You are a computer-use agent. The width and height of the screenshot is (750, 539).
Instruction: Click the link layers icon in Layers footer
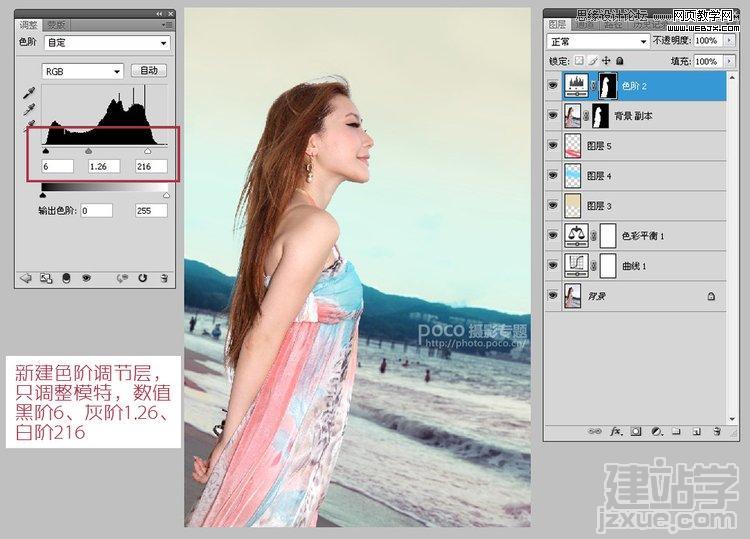[x=595, y=431]
